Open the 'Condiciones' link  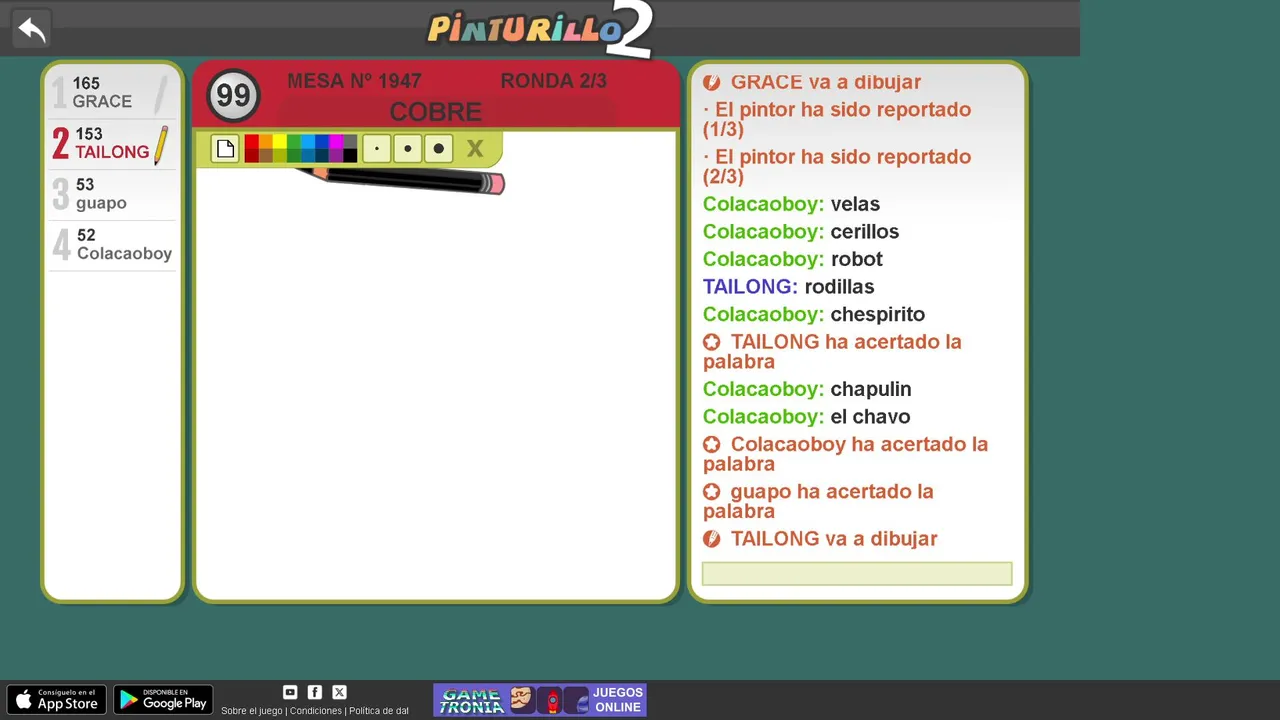316,711
